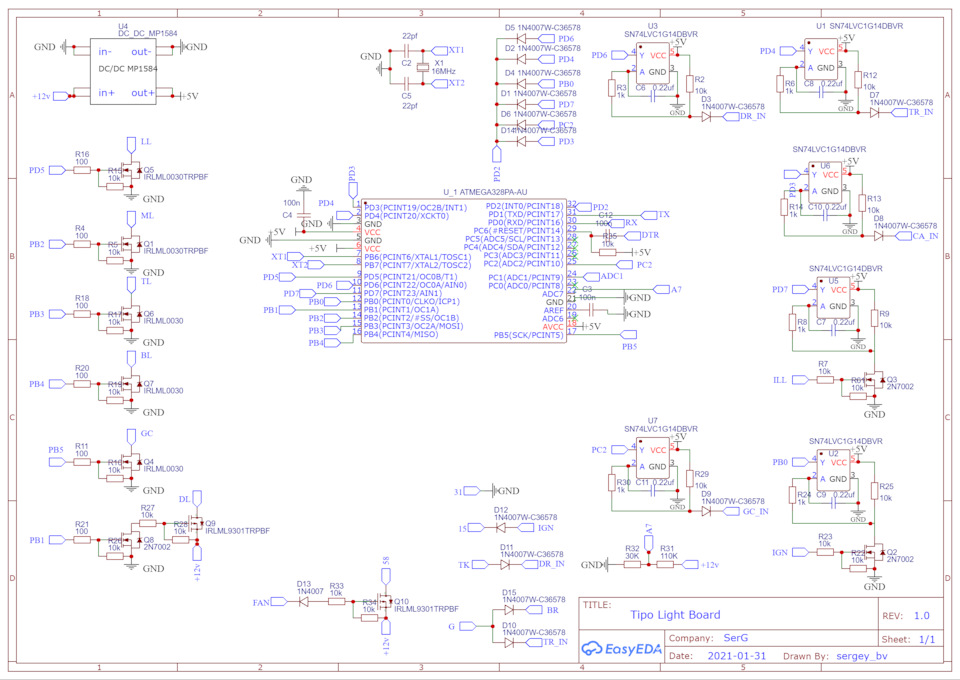Click the 58 net port above Q10
Screen dimensions: 960x680
[x=386, y=576]
